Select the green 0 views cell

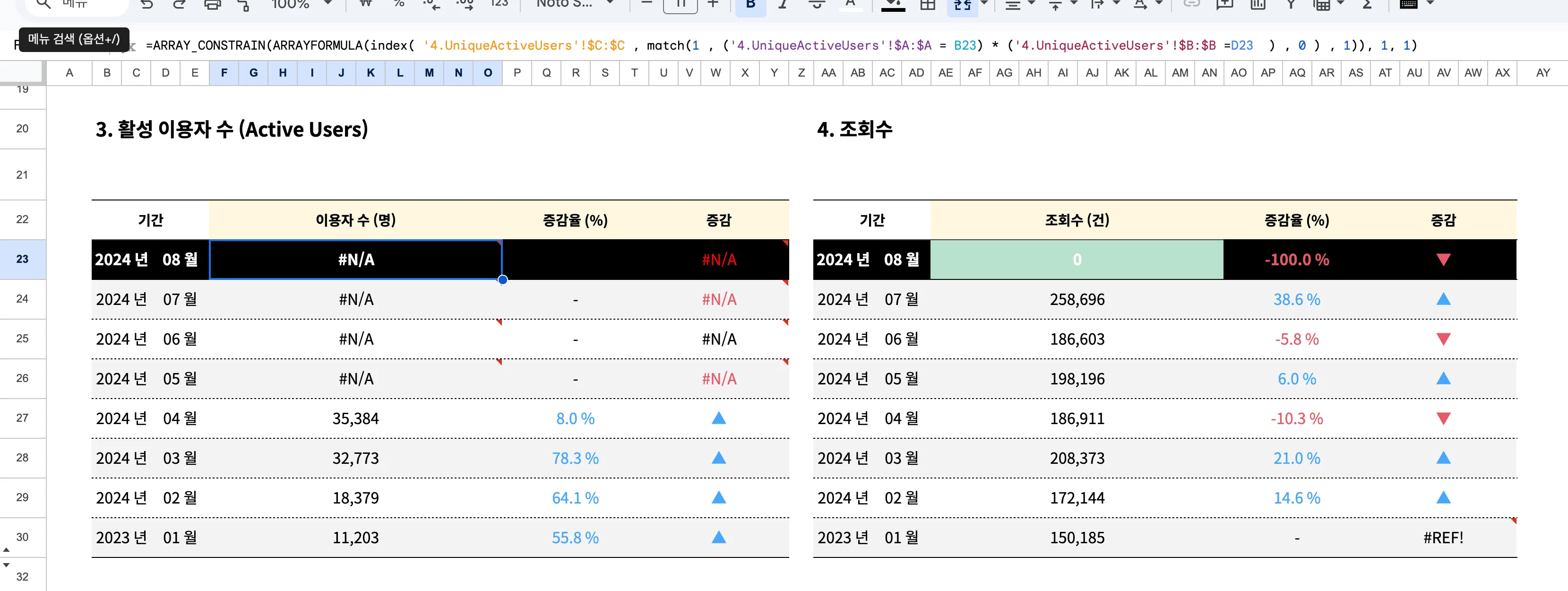tap(1077, 260)
